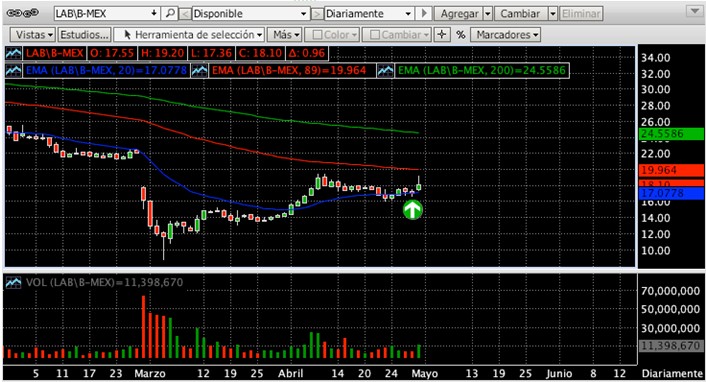Click chart icon beside EMA 200 legend

pyautogui.click(x=385, y=70)
